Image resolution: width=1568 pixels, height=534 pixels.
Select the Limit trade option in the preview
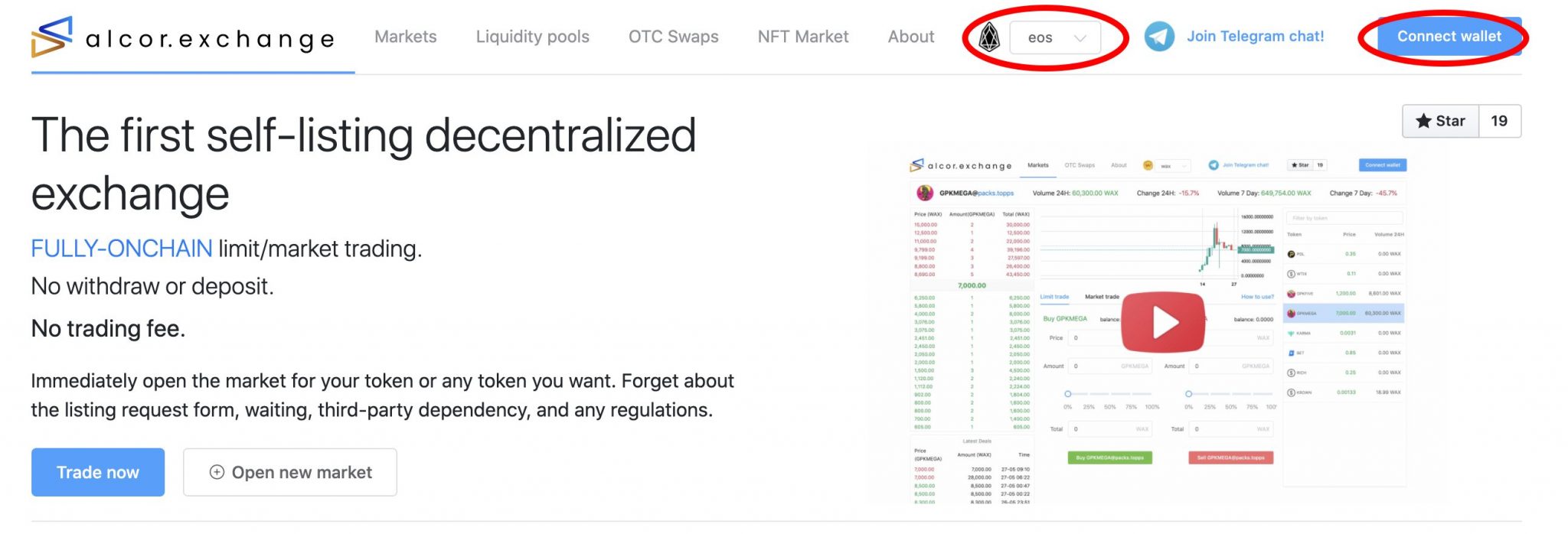click(1054, 297)
